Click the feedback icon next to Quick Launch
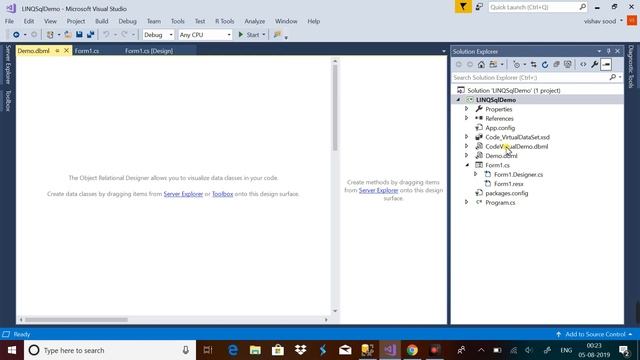Image resolution: width=640 pixels, height=360 pixels. pos(479,7)
